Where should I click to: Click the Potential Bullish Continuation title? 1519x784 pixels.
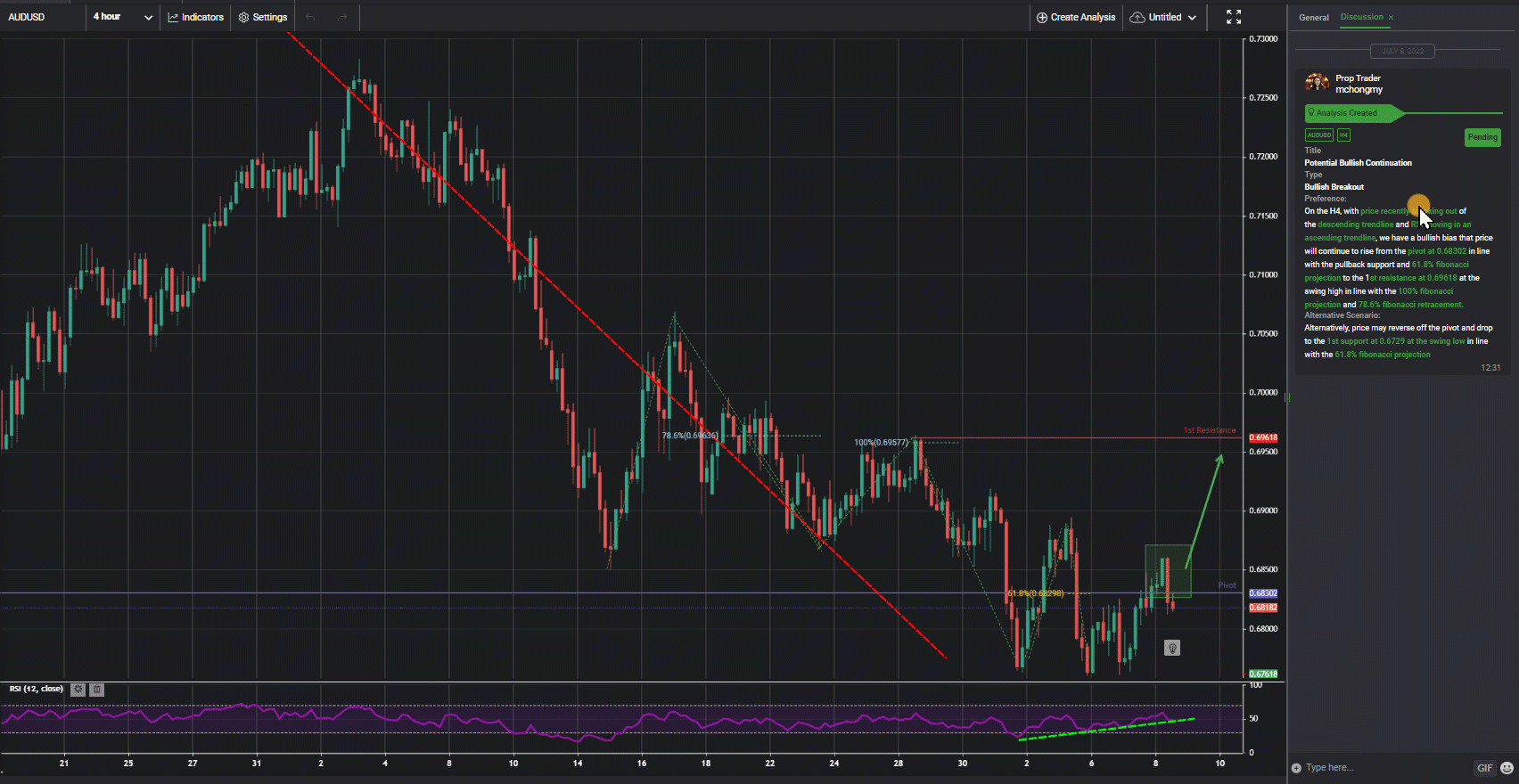(x=1358, y=163)
